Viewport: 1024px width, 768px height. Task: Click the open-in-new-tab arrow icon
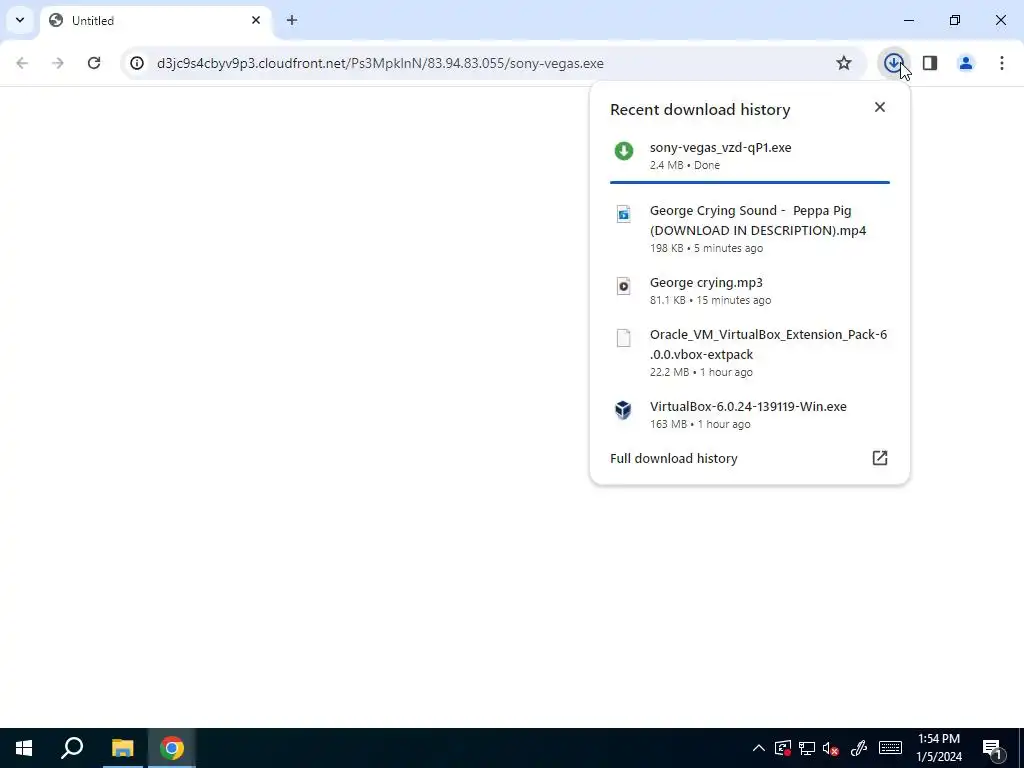pyautogui.click(x=880, y=458)
